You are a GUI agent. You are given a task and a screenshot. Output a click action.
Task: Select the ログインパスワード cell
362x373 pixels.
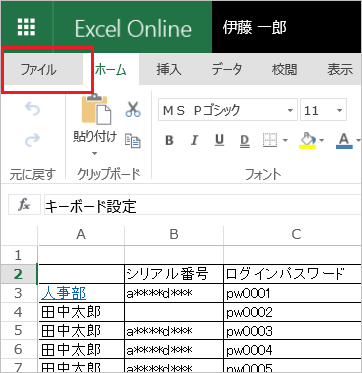(293, 274)
